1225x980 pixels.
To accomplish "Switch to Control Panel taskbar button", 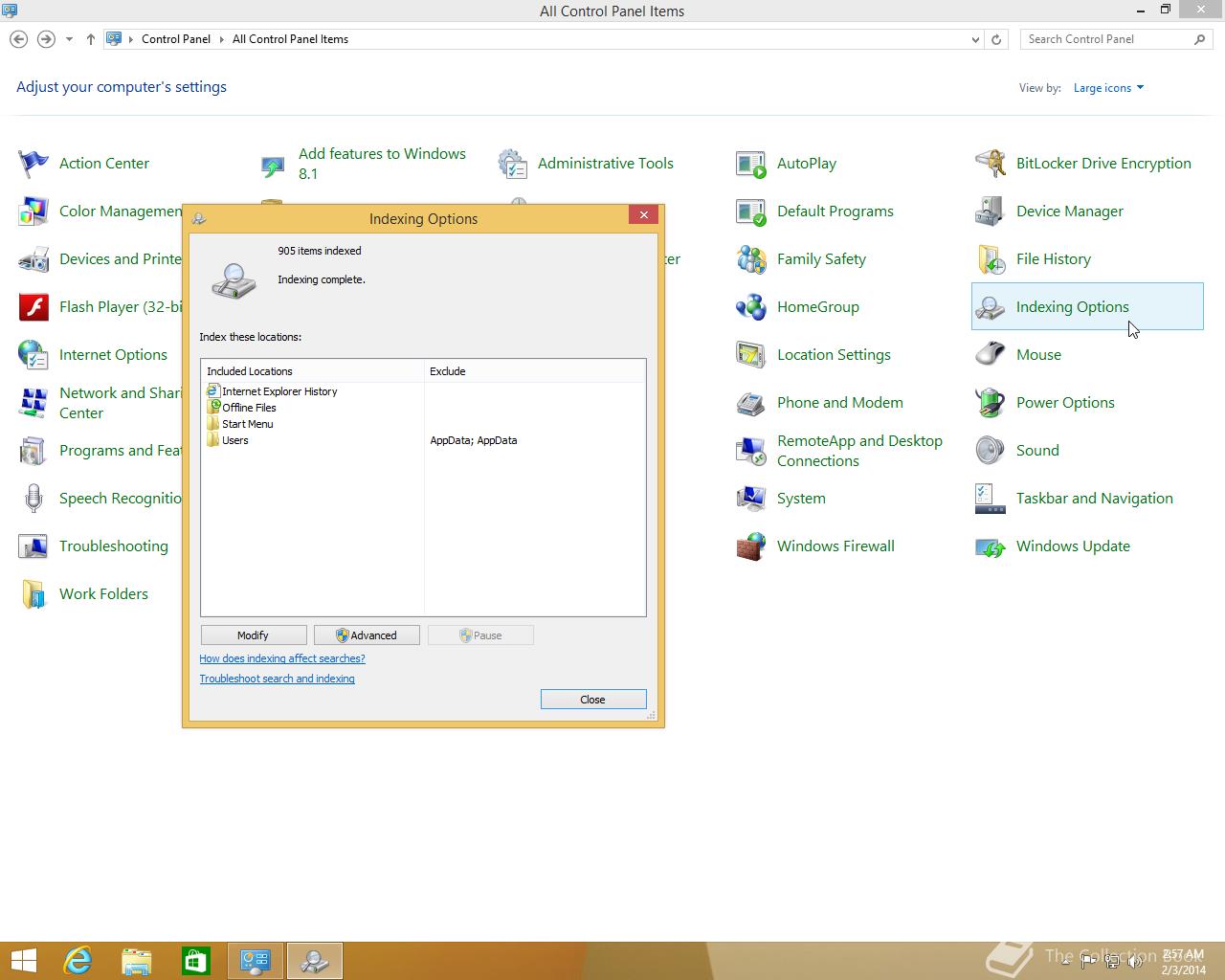I will pos(256,961).
